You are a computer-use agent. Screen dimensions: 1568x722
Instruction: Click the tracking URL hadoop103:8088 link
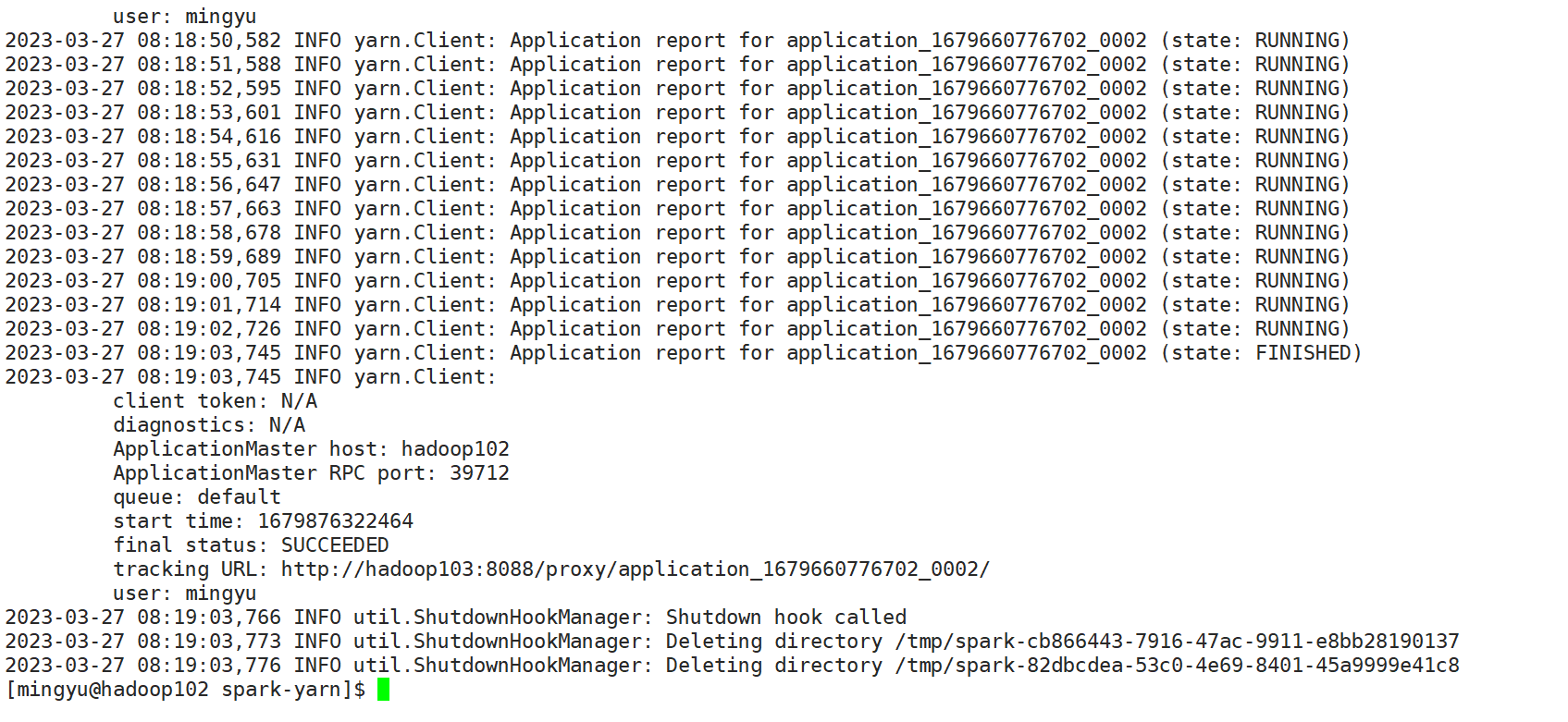click(x=635, y=569)
